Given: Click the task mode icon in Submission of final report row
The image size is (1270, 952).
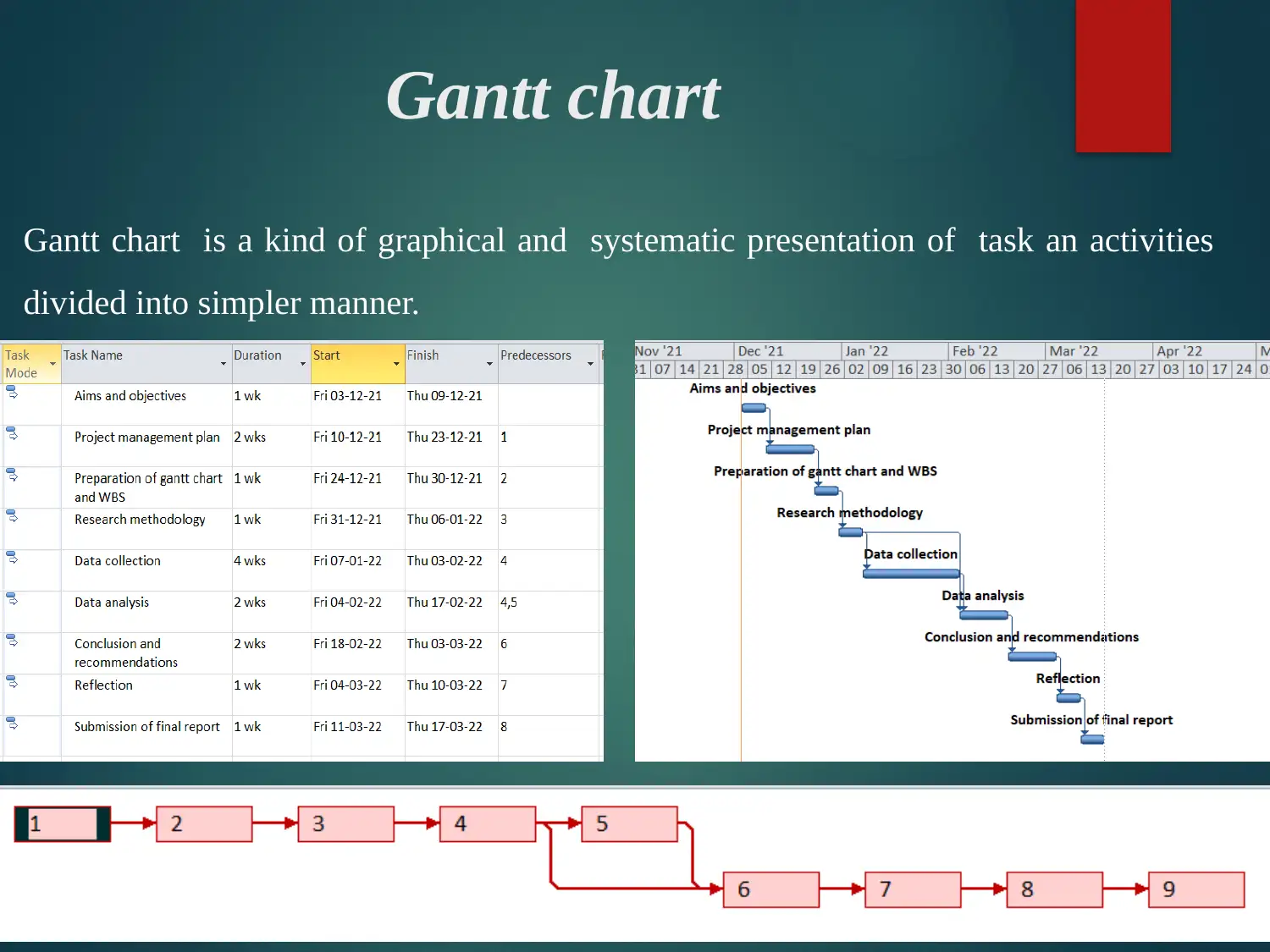Looking at the screenshot, I should tap(12, 724).
